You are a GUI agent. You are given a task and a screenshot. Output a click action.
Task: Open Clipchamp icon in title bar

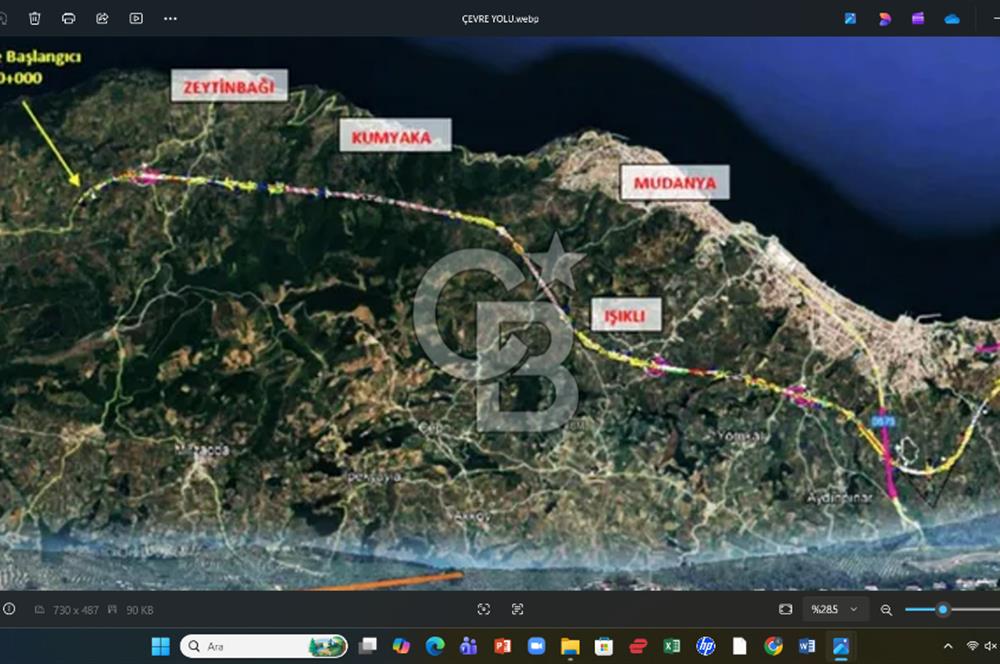click(x=918, y=18)
